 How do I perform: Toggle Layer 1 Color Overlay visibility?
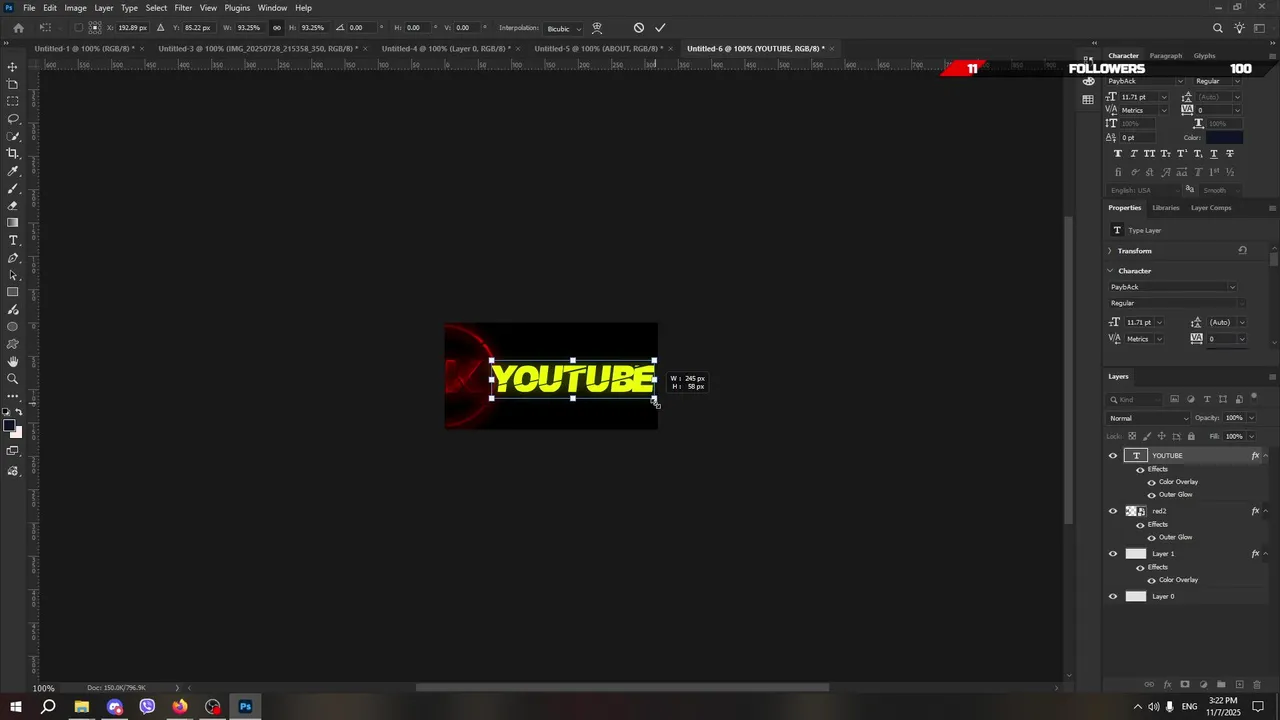1151,580
